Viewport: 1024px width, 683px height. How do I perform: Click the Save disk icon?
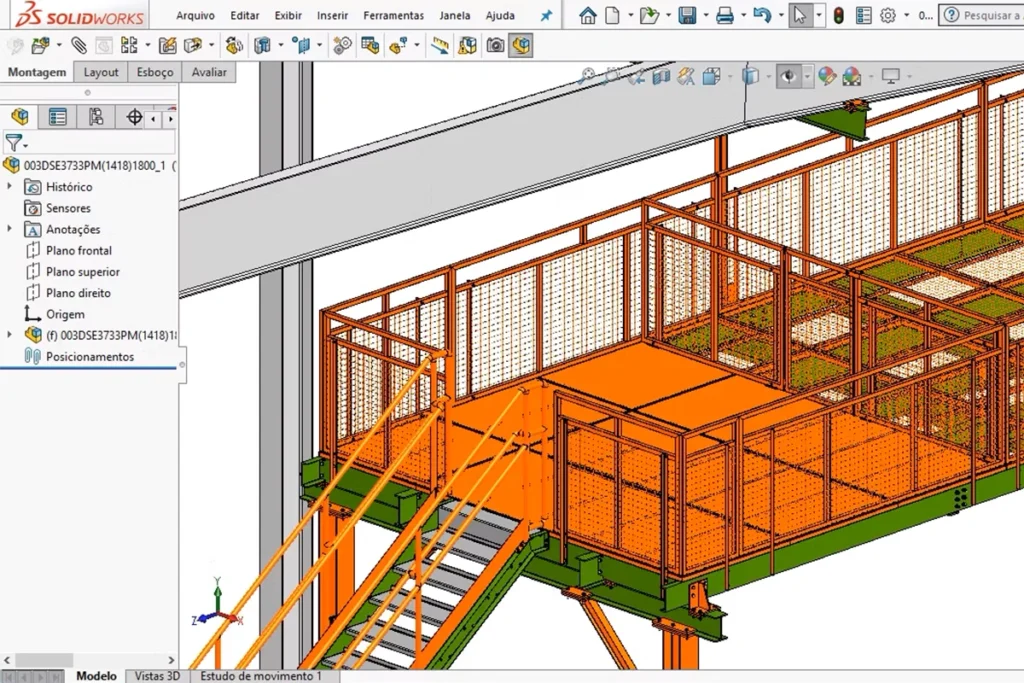687,16
